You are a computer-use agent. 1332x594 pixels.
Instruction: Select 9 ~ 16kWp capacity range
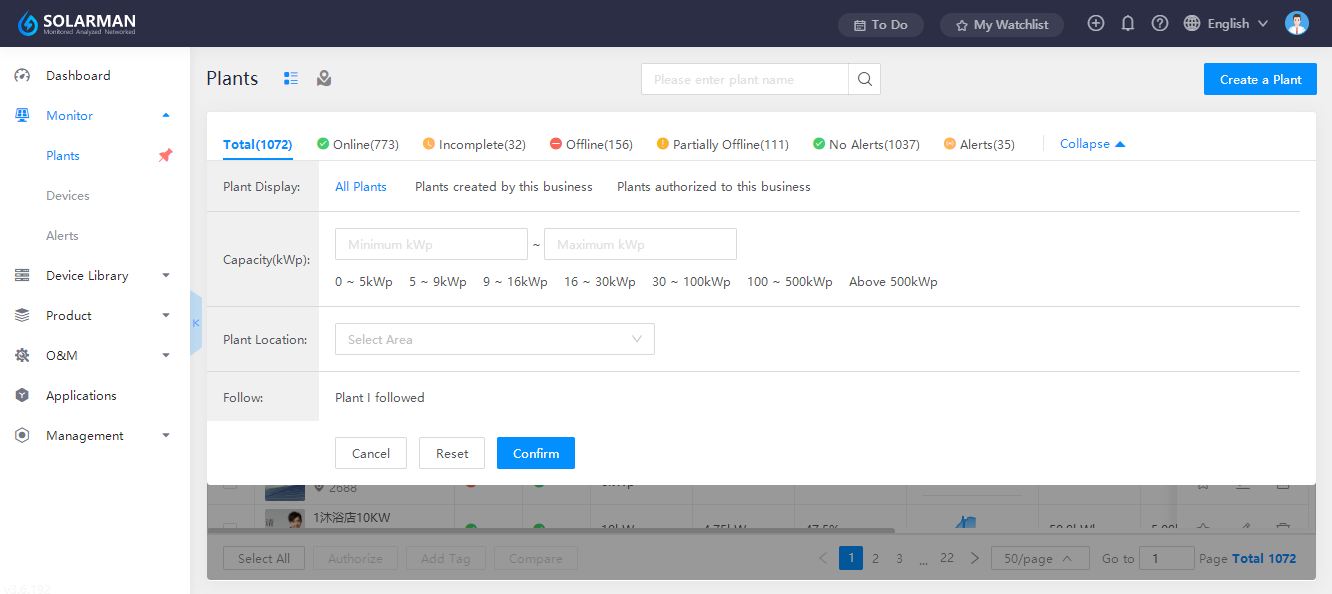(515, 282)
